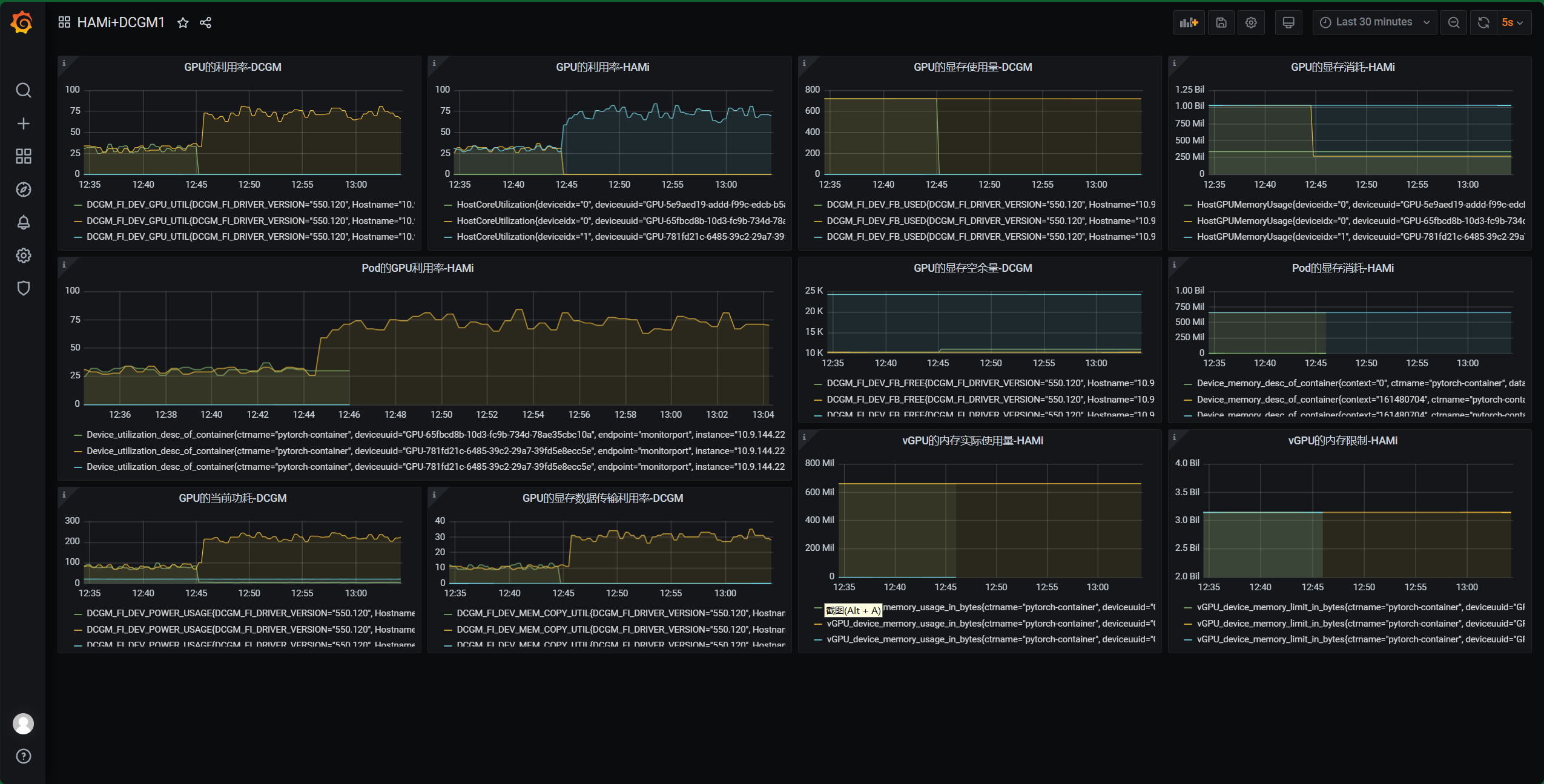The height and width of the screenshot is (784, 1544).
Task: Toggle first DCGM_FI_DEV_FB_USED legend series
Action: tap(991, 205)
